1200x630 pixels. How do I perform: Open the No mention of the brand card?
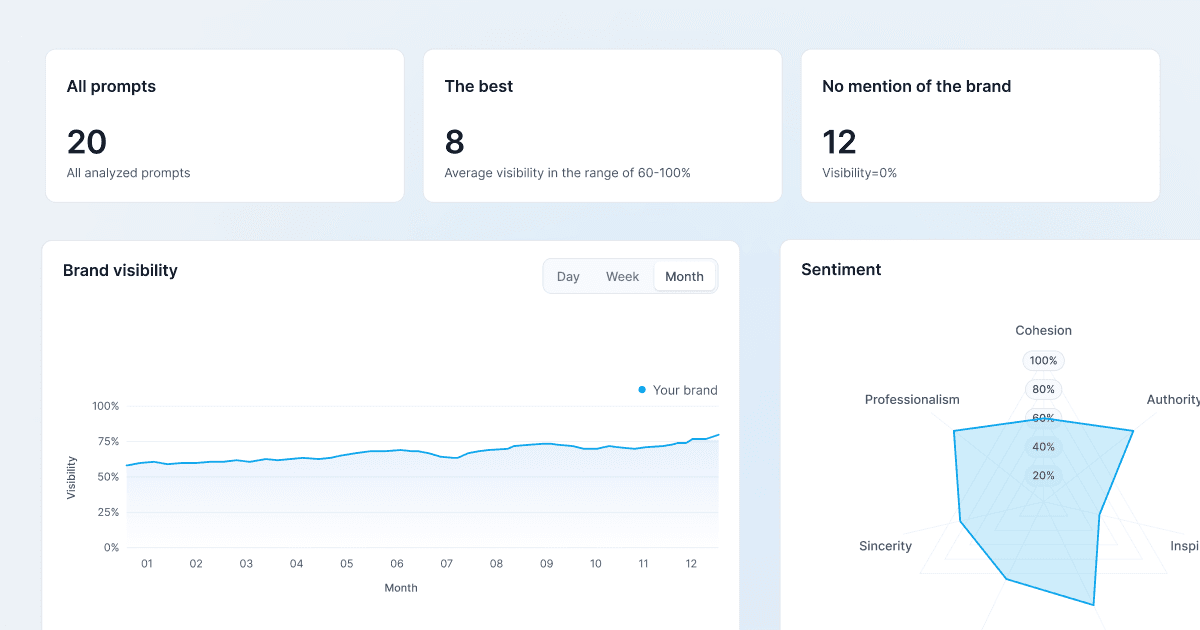[x=981, y=126]
